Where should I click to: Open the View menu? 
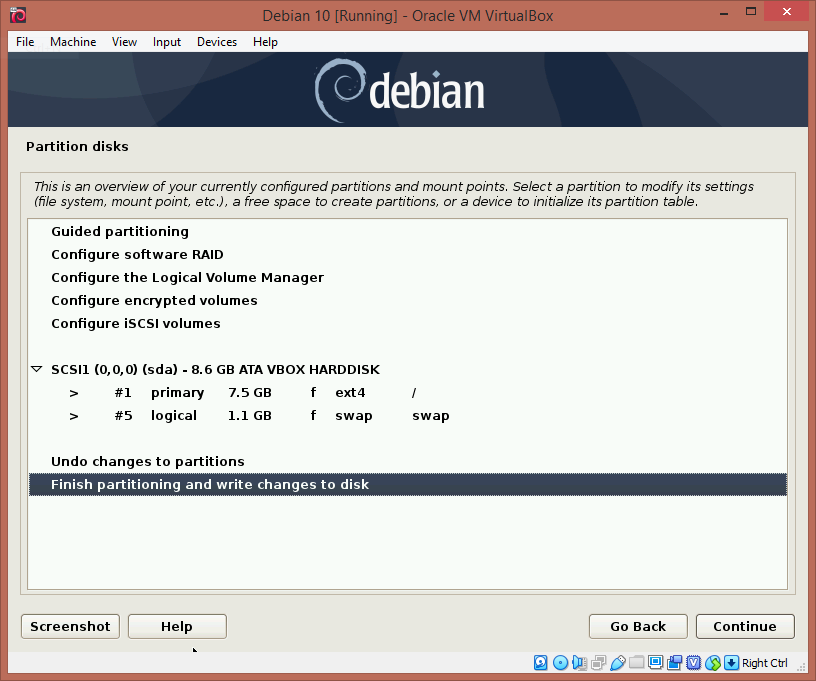(x=124, y=42)
